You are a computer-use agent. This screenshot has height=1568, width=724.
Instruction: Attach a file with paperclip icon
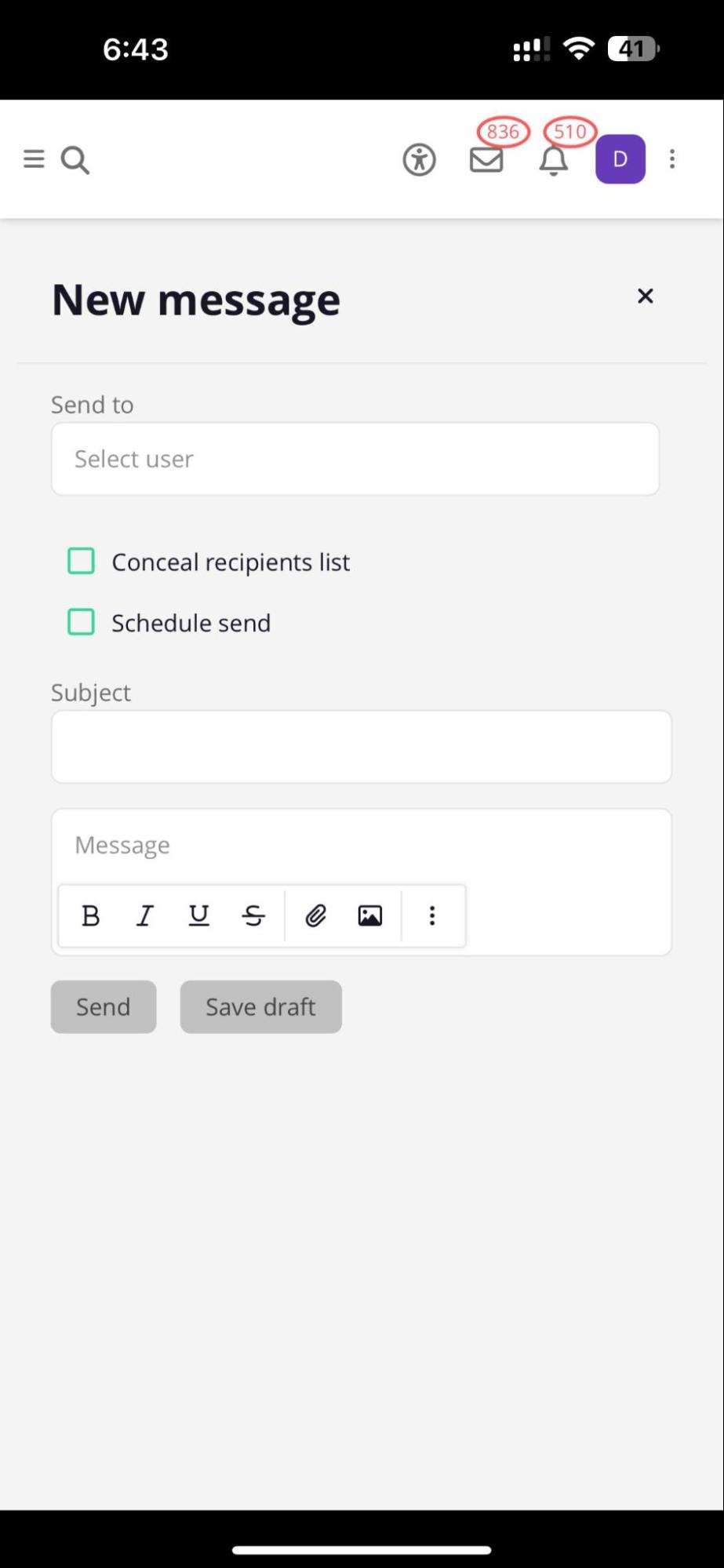(315, 915)
